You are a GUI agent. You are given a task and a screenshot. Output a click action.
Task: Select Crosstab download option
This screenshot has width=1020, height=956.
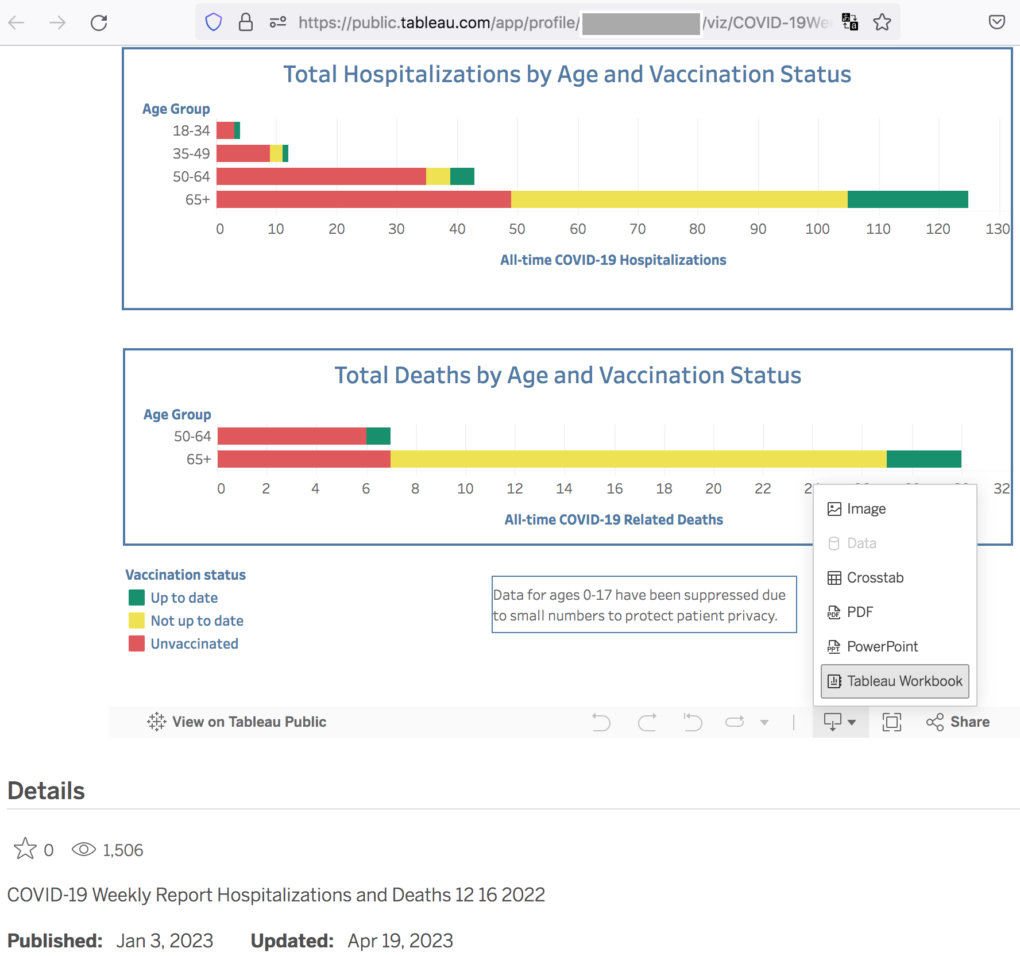pyautogui.click(x=875, y=577)
